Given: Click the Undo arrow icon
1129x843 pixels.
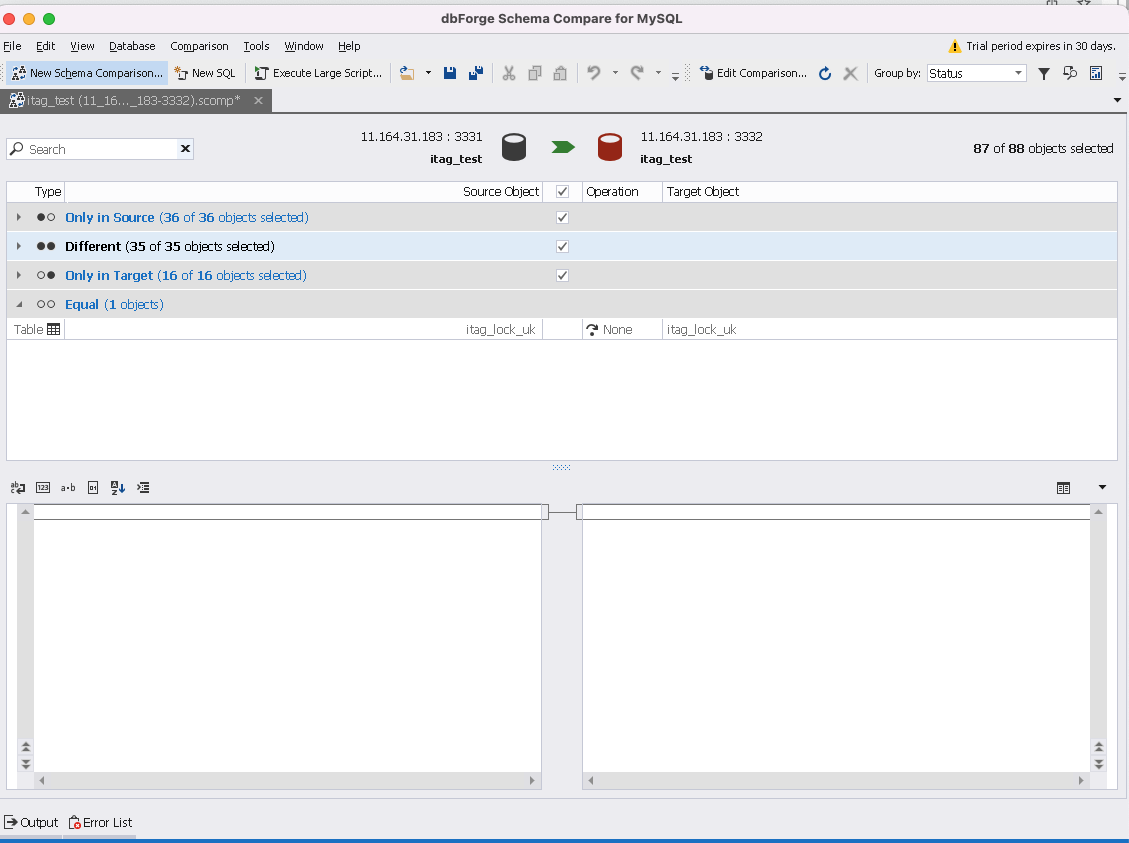Looking at the screenshot, I should click(593, 73).
